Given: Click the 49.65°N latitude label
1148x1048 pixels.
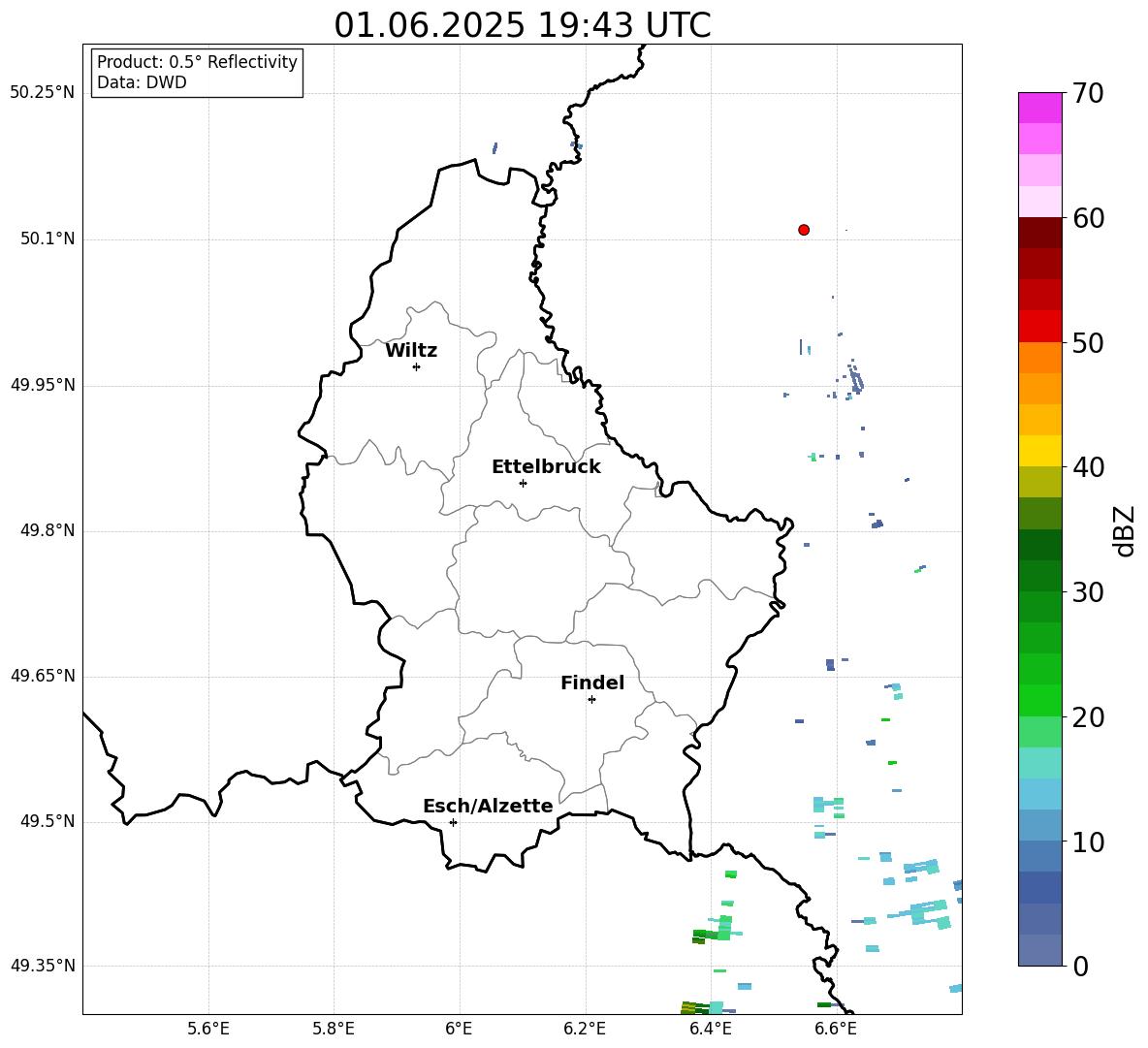Looking at the screenshot, I should coord(43,676).
